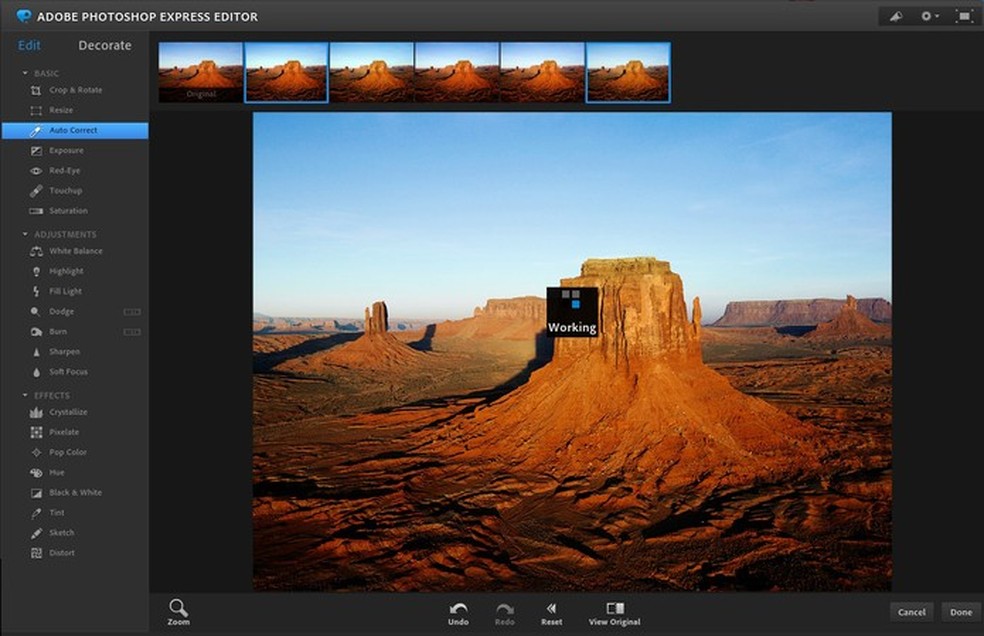Collapse the Adjustments section
The height and width of the screenshot is (636, 984).
(25, 235)
